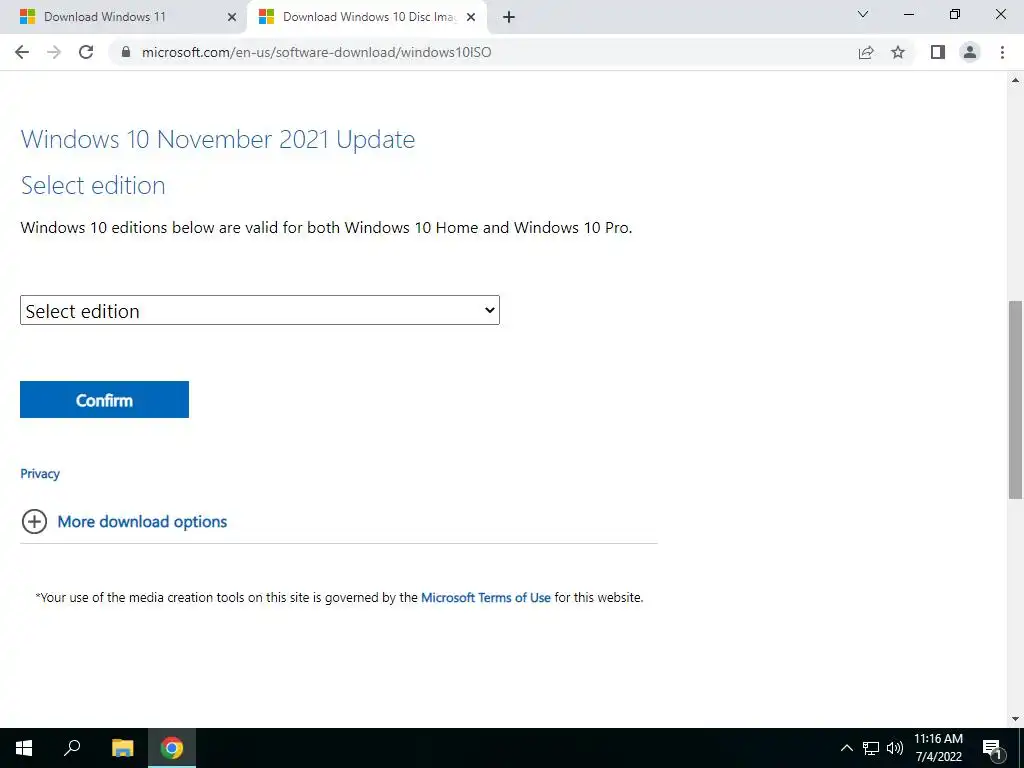Share this page using share icon
This screenshot has width=1024, height=768.
point(866,52)
